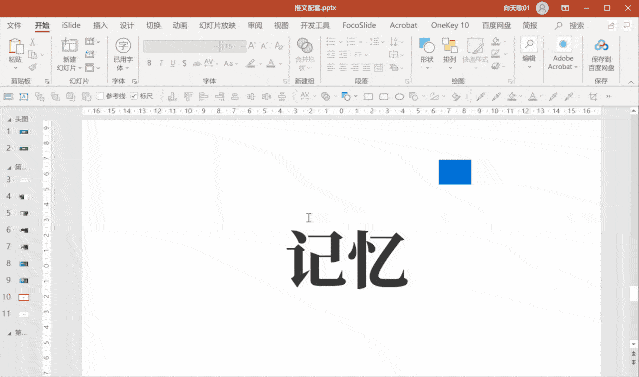
Task: Click the Increase Font Size icon
Action: coord(252,46)
